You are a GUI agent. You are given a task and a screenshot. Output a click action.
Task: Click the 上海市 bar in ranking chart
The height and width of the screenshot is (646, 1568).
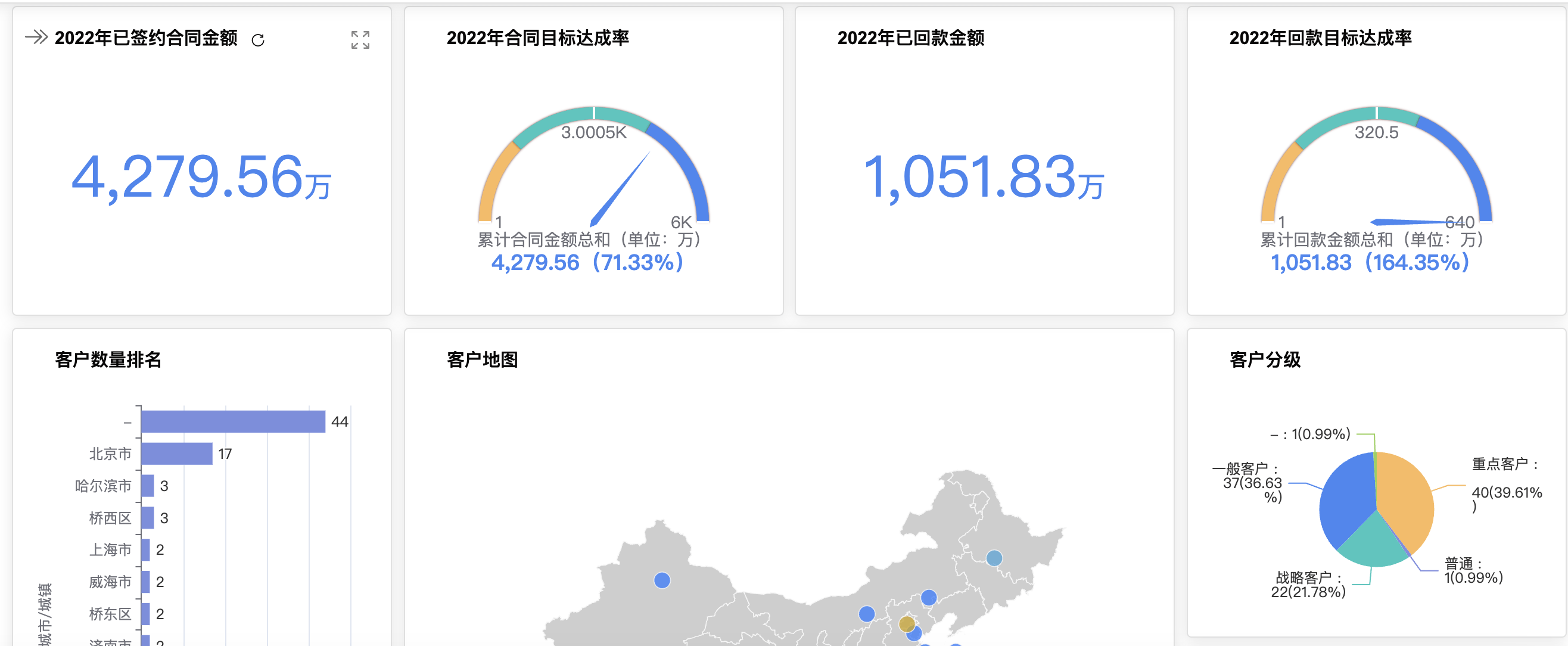point(145,550)
